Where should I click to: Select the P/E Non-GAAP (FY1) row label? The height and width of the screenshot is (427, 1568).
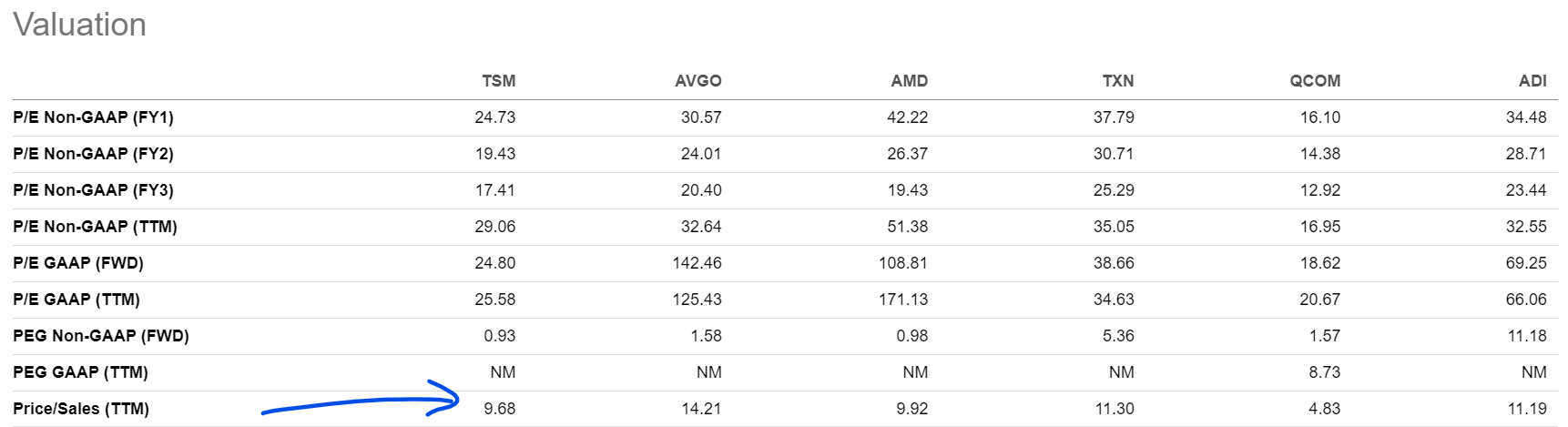tap(93, 117)
